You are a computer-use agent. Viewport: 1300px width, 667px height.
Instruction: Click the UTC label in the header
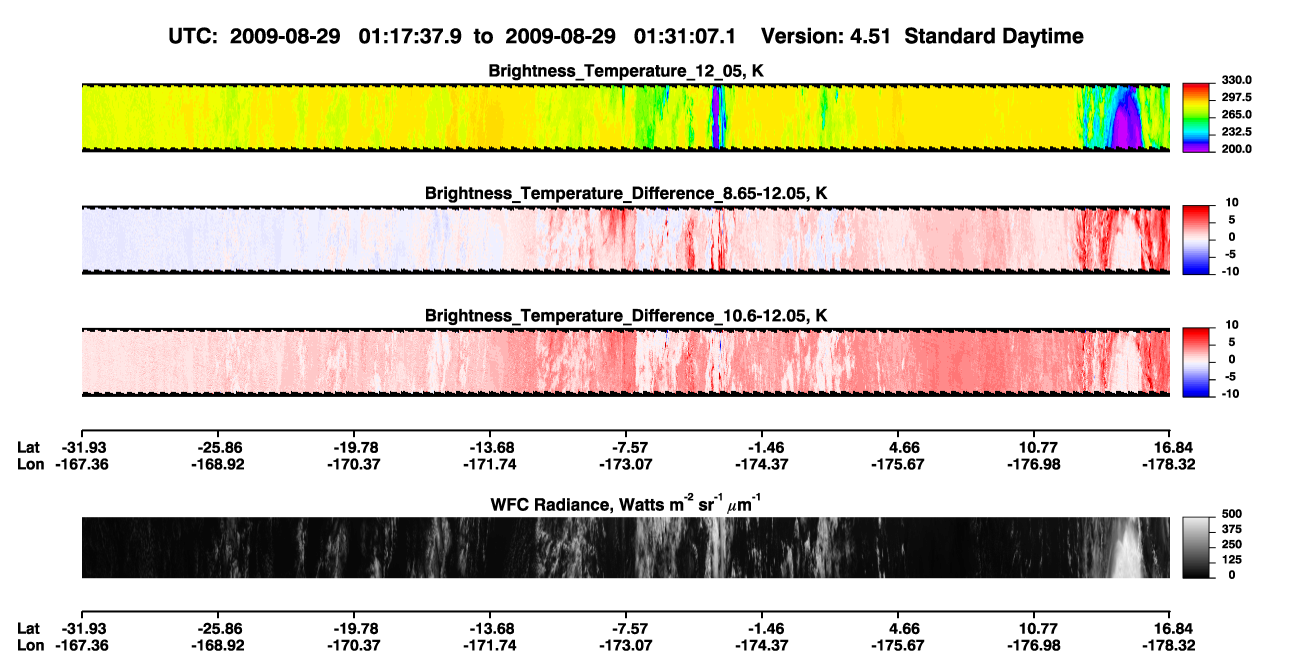[195, 37]
